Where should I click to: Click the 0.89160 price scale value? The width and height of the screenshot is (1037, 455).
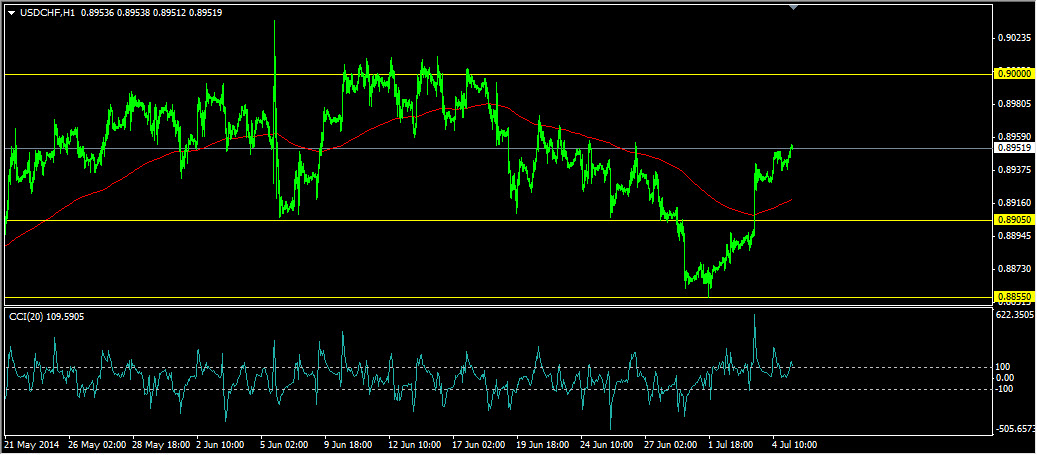tap(1013, 202)
